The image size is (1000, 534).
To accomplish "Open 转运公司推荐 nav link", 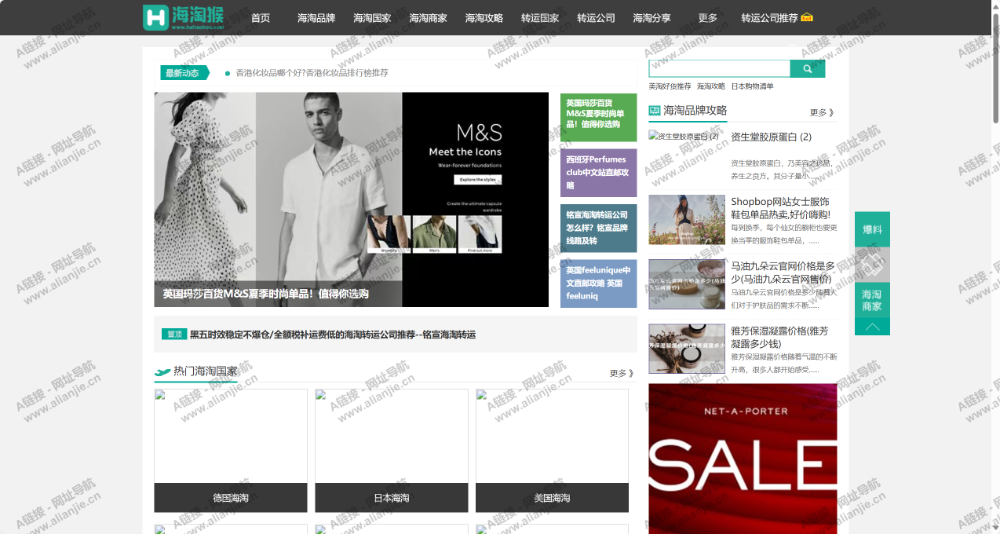I will pyautogui.click(x=769, y=18).
